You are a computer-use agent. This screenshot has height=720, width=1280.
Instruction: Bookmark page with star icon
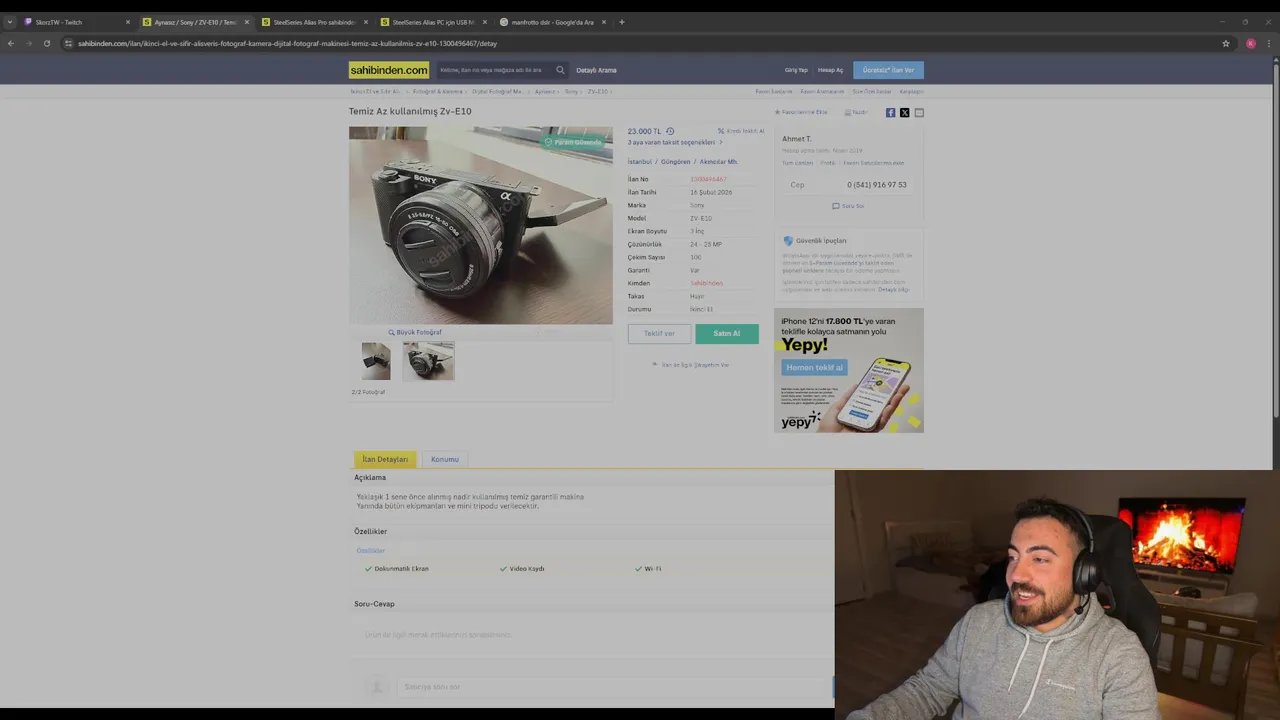[x=1226, y=43]
